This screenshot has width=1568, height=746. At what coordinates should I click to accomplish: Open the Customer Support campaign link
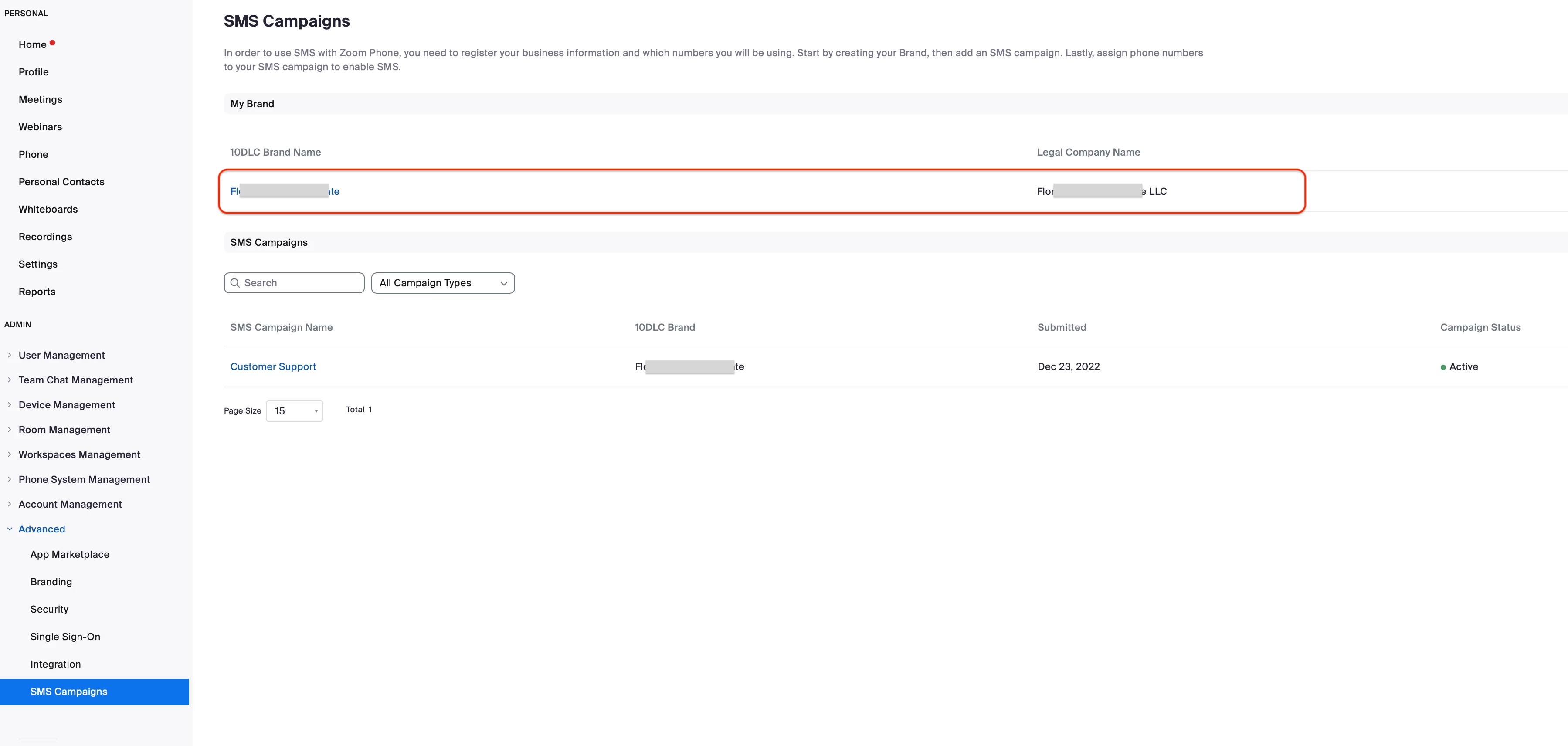pyautogui.click(x=273, y=366)
